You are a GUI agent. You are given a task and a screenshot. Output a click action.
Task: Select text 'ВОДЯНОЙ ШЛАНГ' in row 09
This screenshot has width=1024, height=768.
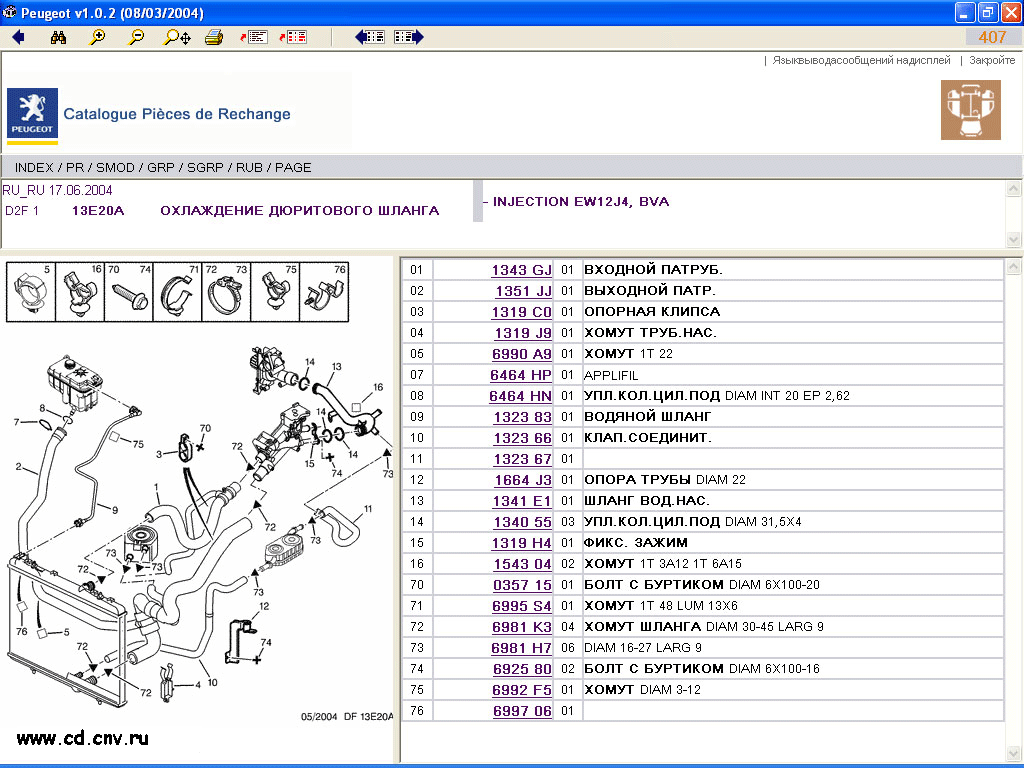[647, 417]
